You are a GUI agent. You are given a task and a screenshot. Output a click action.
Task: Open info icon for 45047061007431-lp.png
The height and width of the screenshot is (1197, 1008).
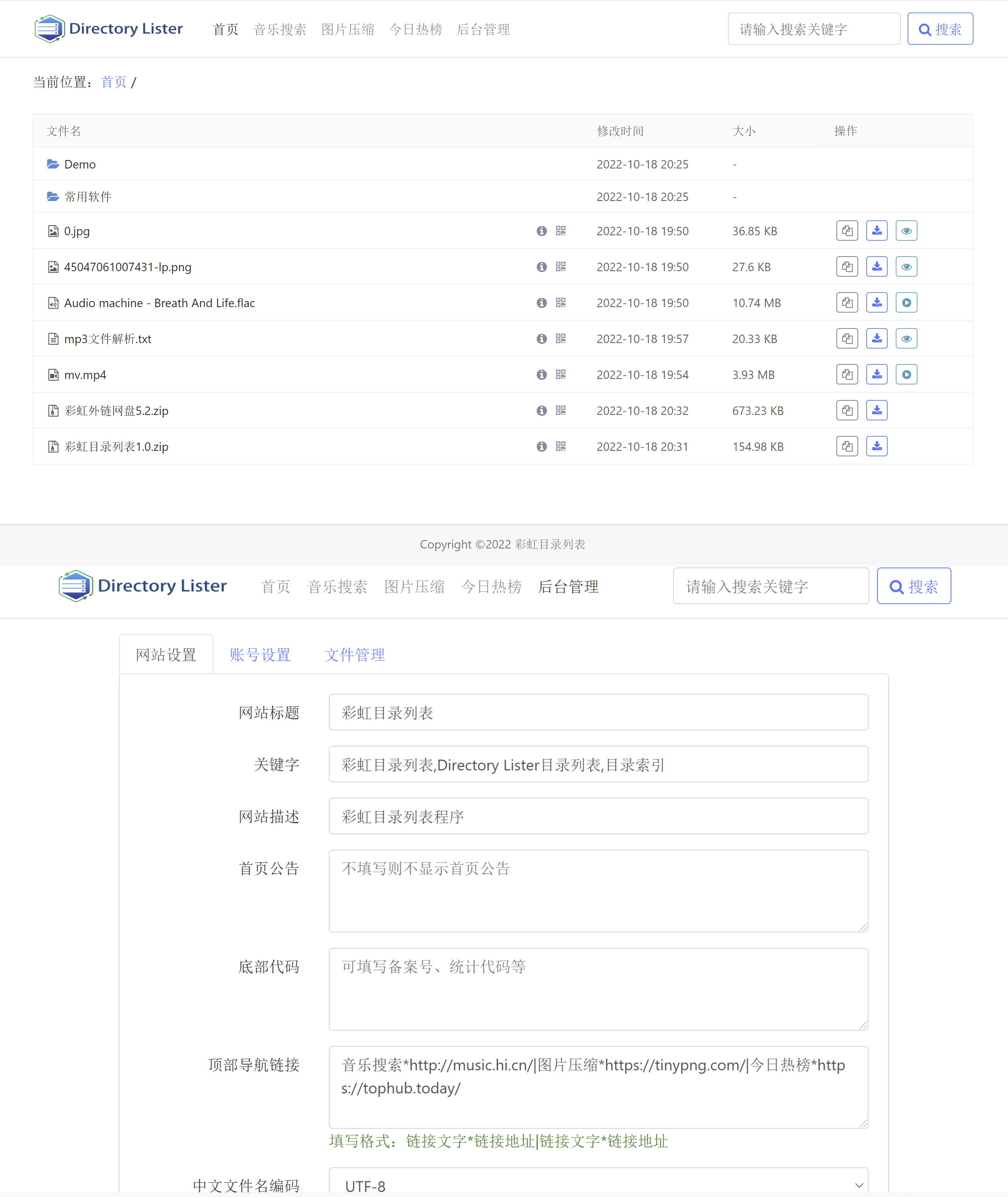[x=541, y=267]
